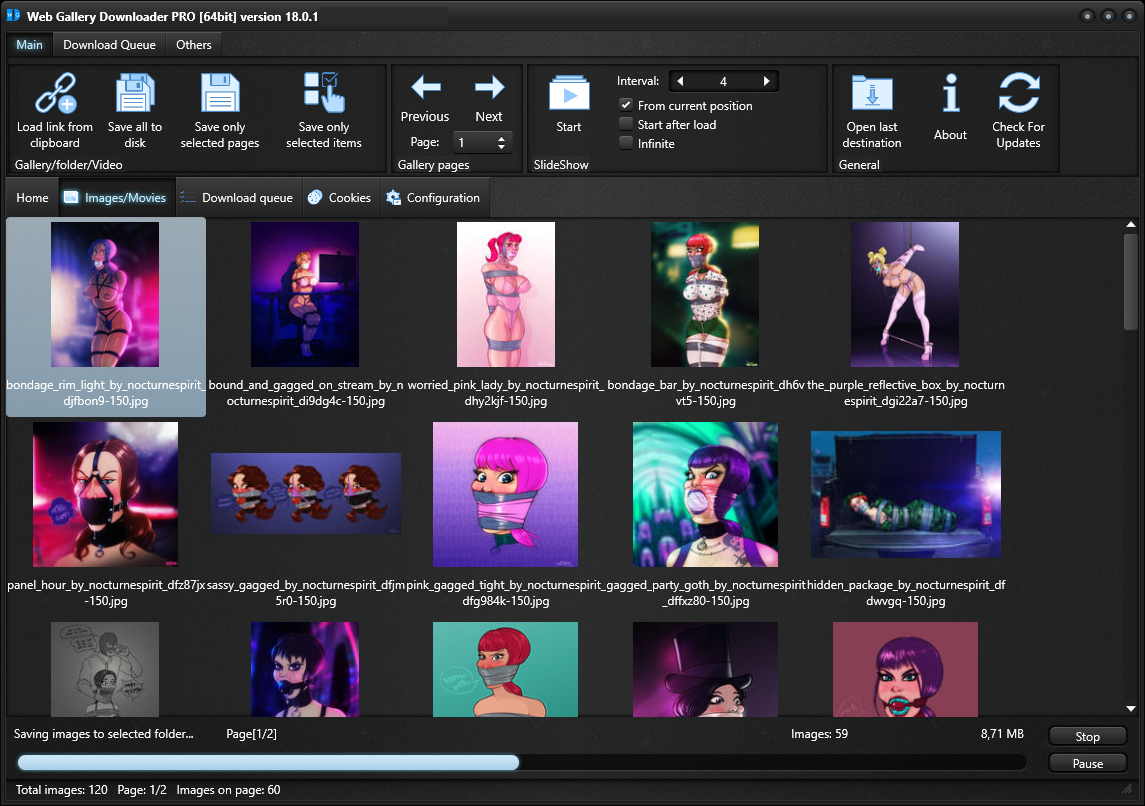The height and width of the screenshot is (806, 1145).
Task: Click 'Images on page: 60' text
Action: click(x=228, y=790)
